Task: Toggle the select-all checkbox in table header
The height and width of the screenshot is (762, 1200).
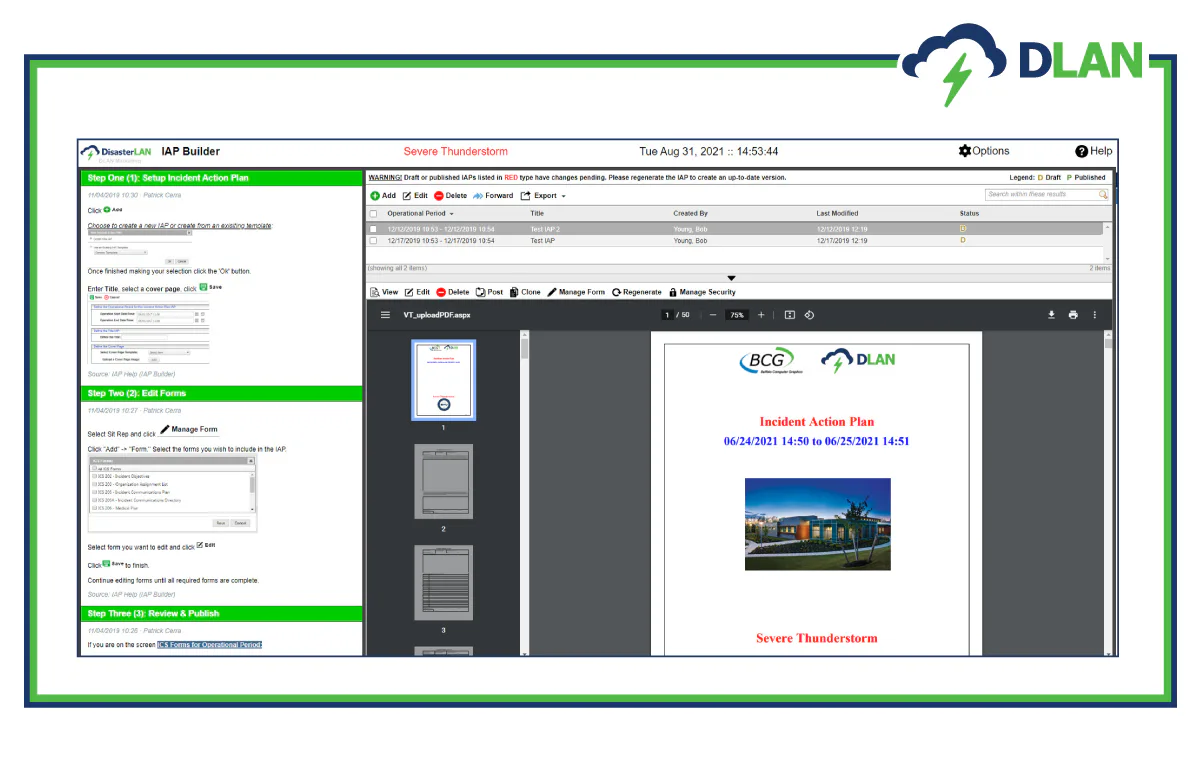Action: [x=374, y=214]
